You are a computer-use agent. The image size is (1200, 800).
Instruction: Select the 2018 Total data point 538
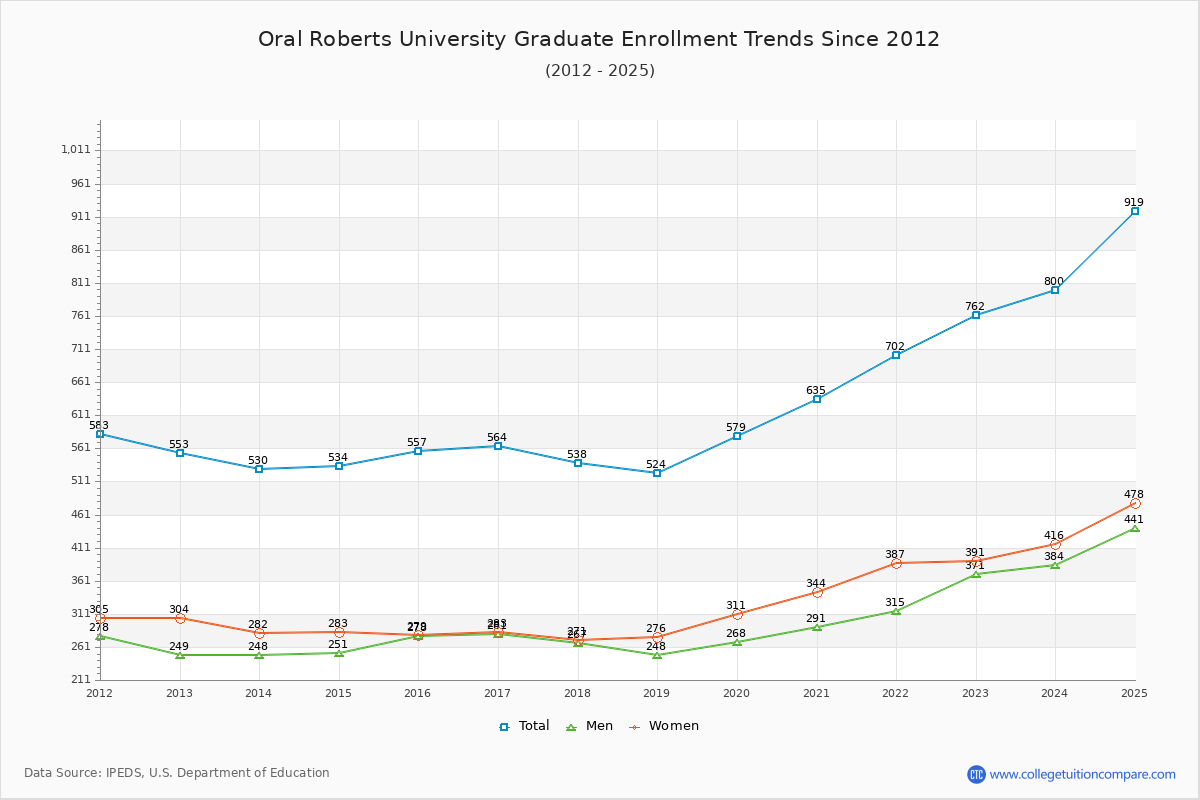(x=578, y=463)
